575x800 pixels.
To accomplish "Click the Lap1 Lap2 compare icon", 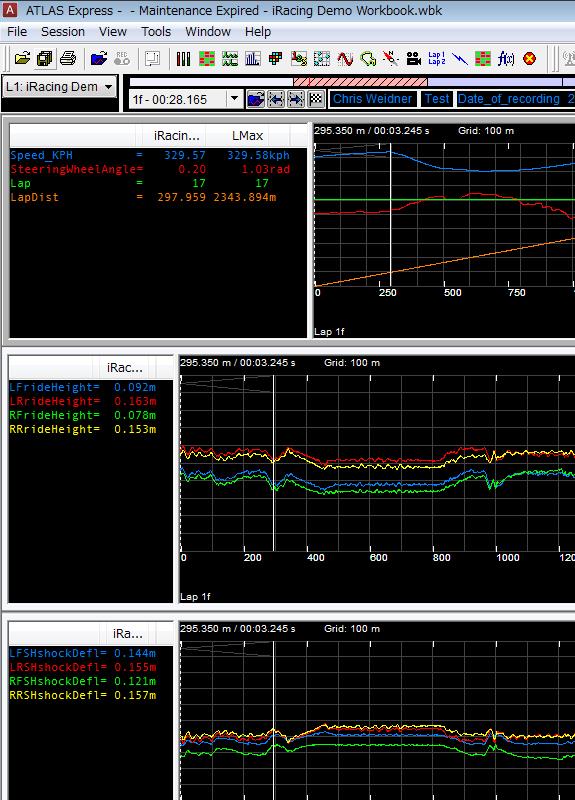I will point(437,59).
